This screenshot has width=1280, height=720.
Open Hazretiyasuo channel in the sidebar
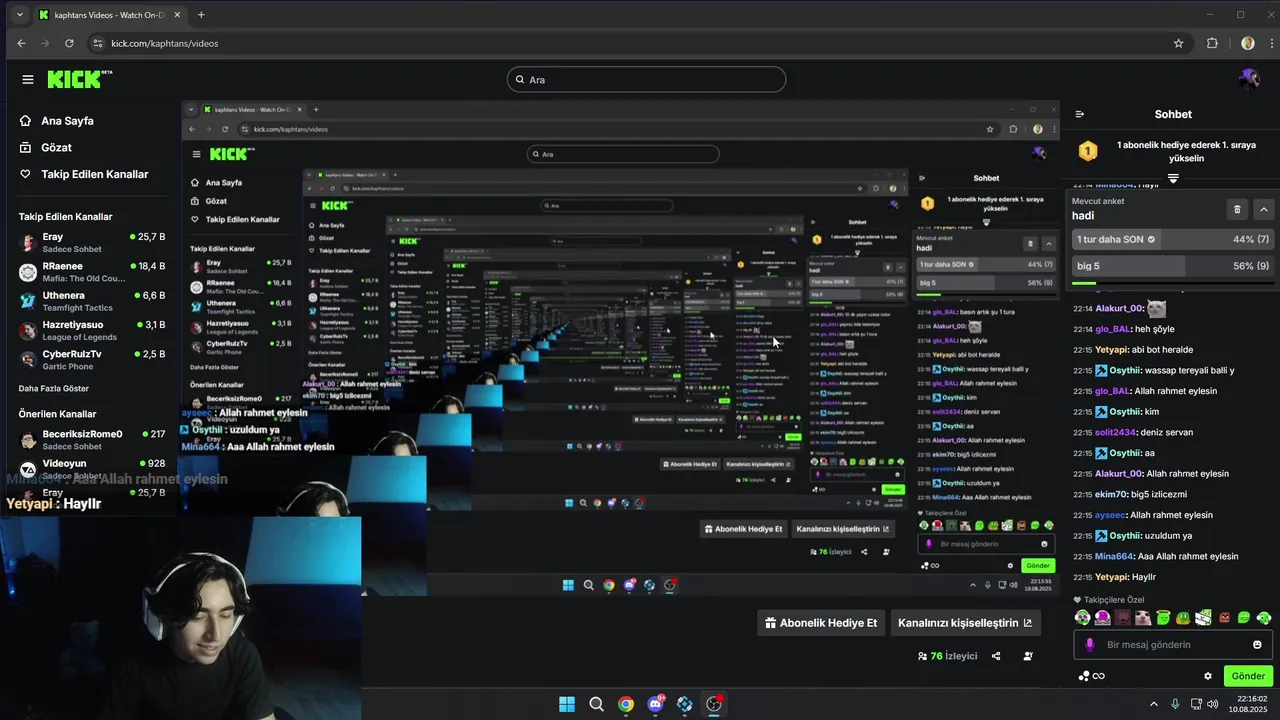[92, 331]
